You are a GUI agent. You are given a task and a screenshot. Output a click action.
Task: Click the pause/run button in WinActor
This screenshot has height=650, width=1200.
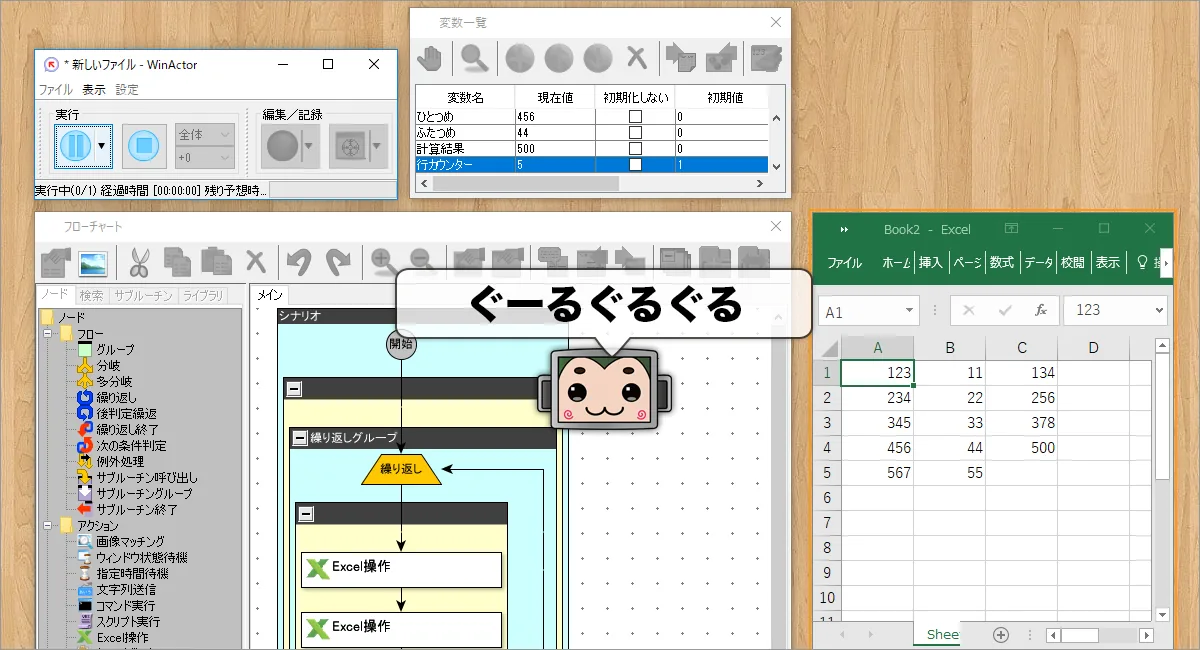75,147
